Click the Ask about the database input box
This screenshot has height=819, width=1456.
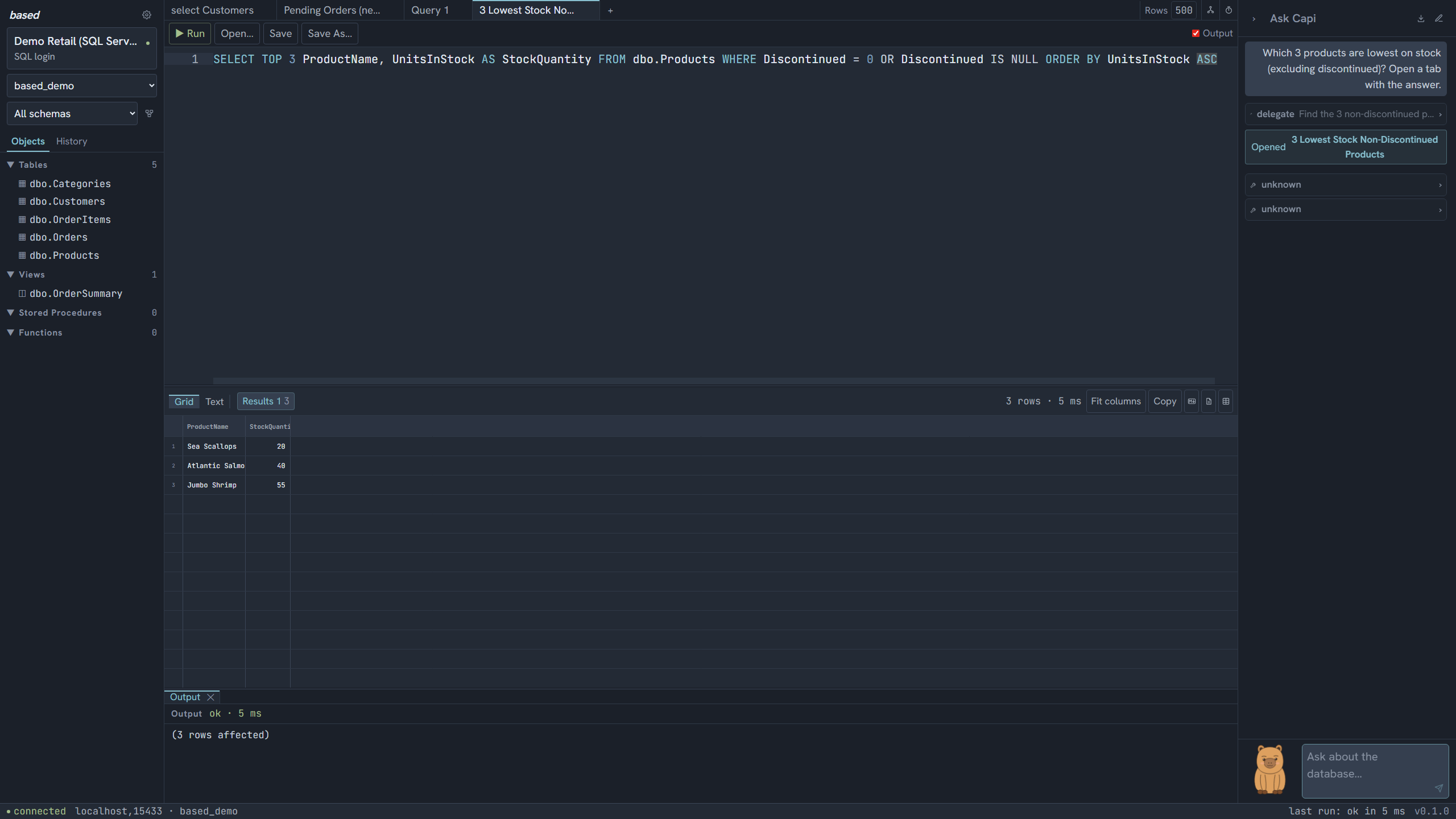1375,771
